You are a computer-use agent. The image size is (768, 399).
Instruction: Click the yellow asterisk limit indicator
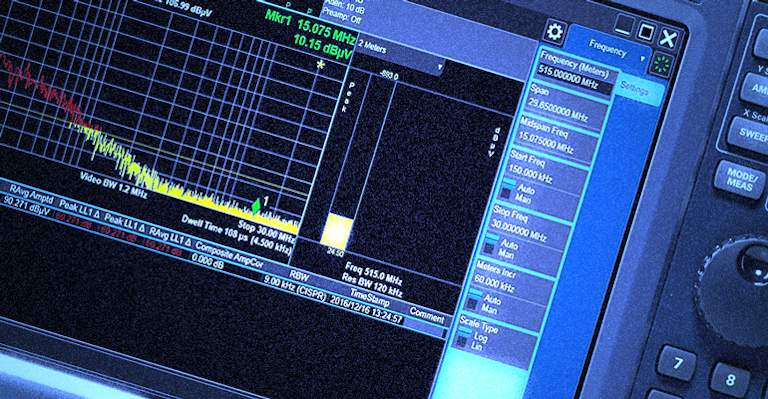(320, 64)
